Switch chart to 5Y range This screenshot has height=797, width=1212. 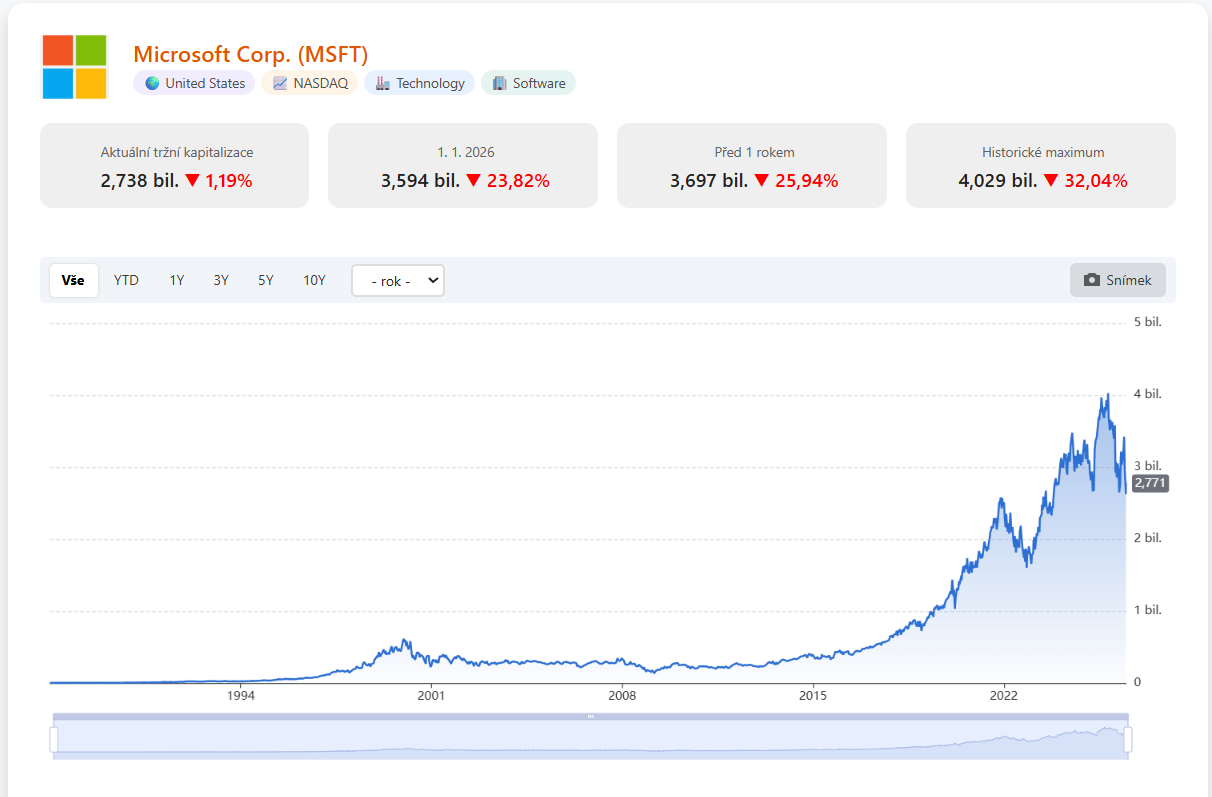pyautogui.click(x=266, y=280)
